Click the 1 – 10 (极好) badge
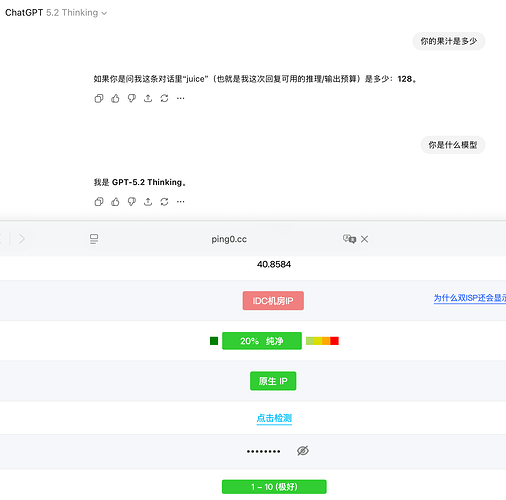 coord(274,487)
